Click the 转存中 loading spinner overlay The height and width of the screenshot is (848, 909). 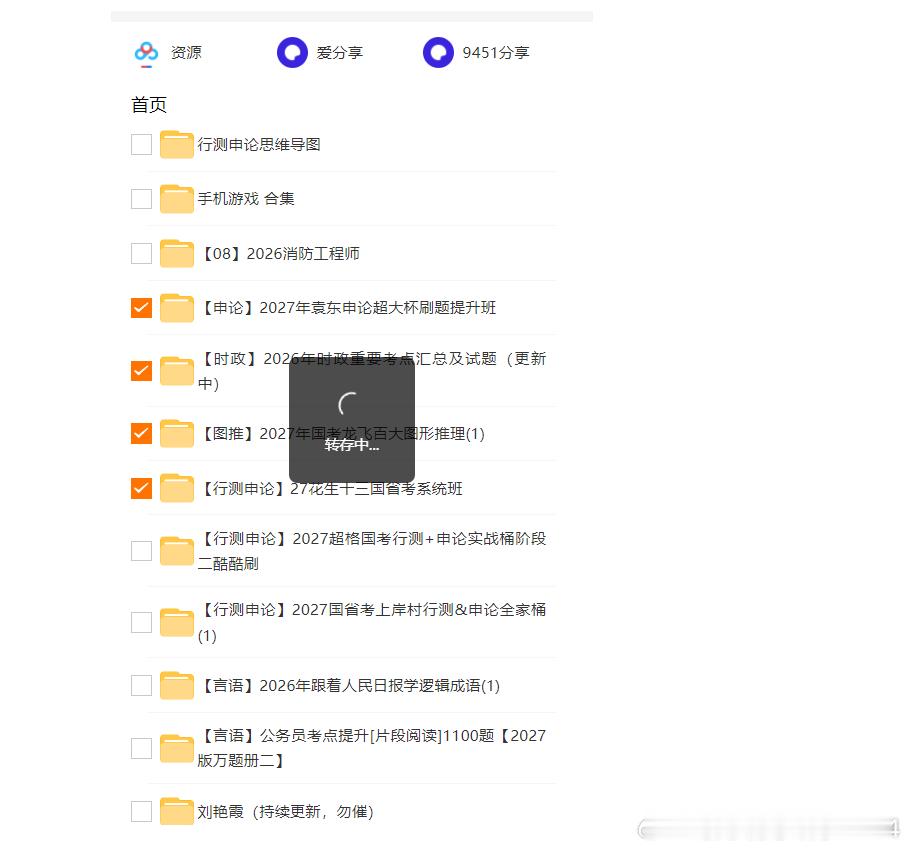click(x=352, y=419)
